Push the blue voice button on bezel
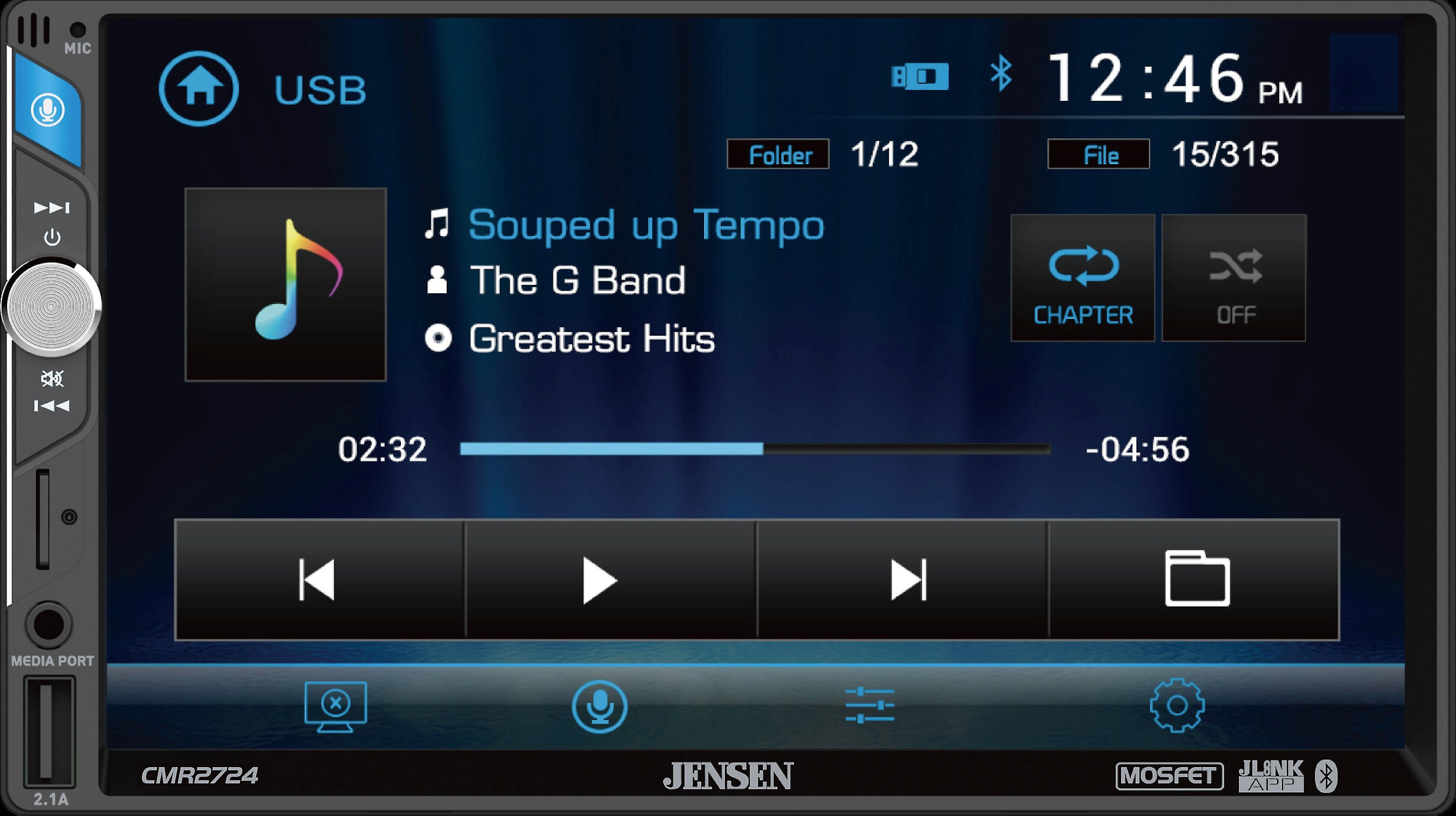Screen dimensions: 1456x816 (48, 110)
